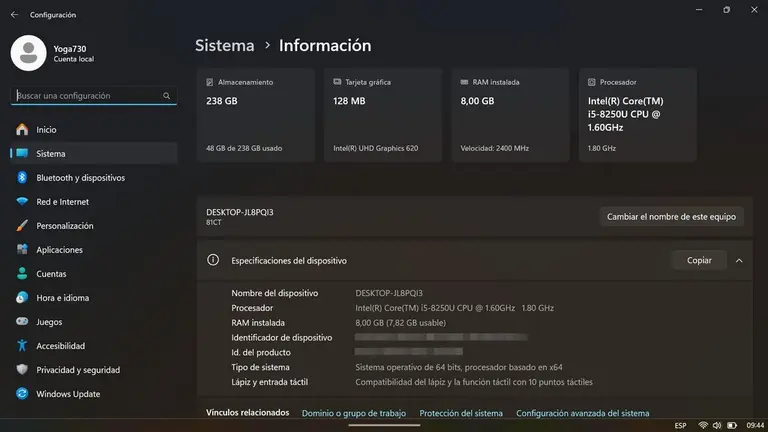Click the specifications info circle icon

pyautogui.click(x=213, y=260)
